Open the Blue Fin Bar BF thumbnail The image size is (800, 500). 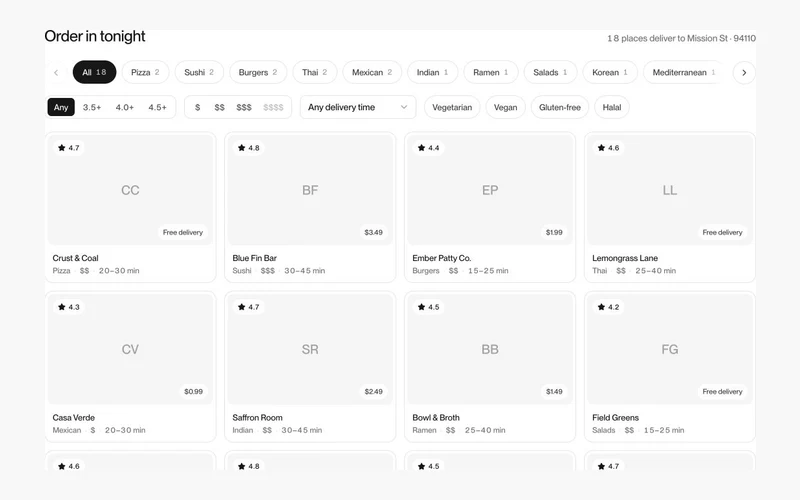point(310,190)
